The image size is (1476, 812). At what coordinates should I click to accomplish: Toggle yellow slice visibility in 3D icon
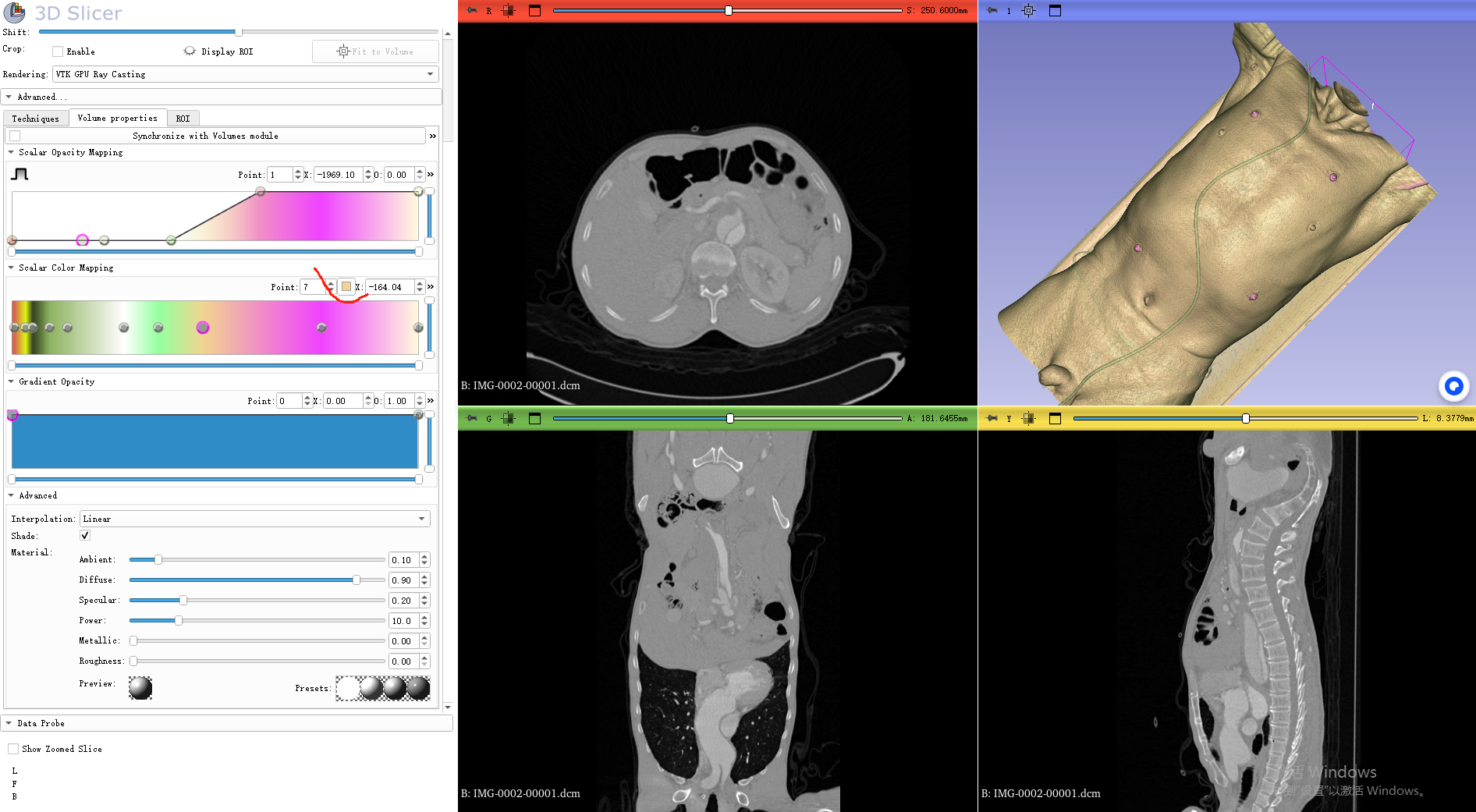(1028, 418)
